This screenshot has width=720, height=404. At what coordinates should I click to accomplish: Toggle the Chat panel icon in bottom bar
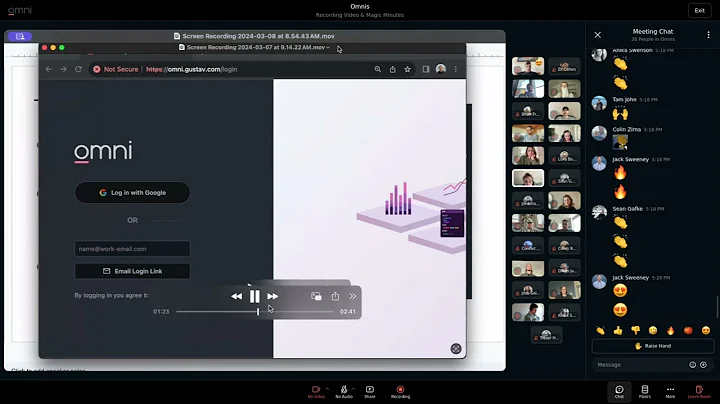[619, 391]
